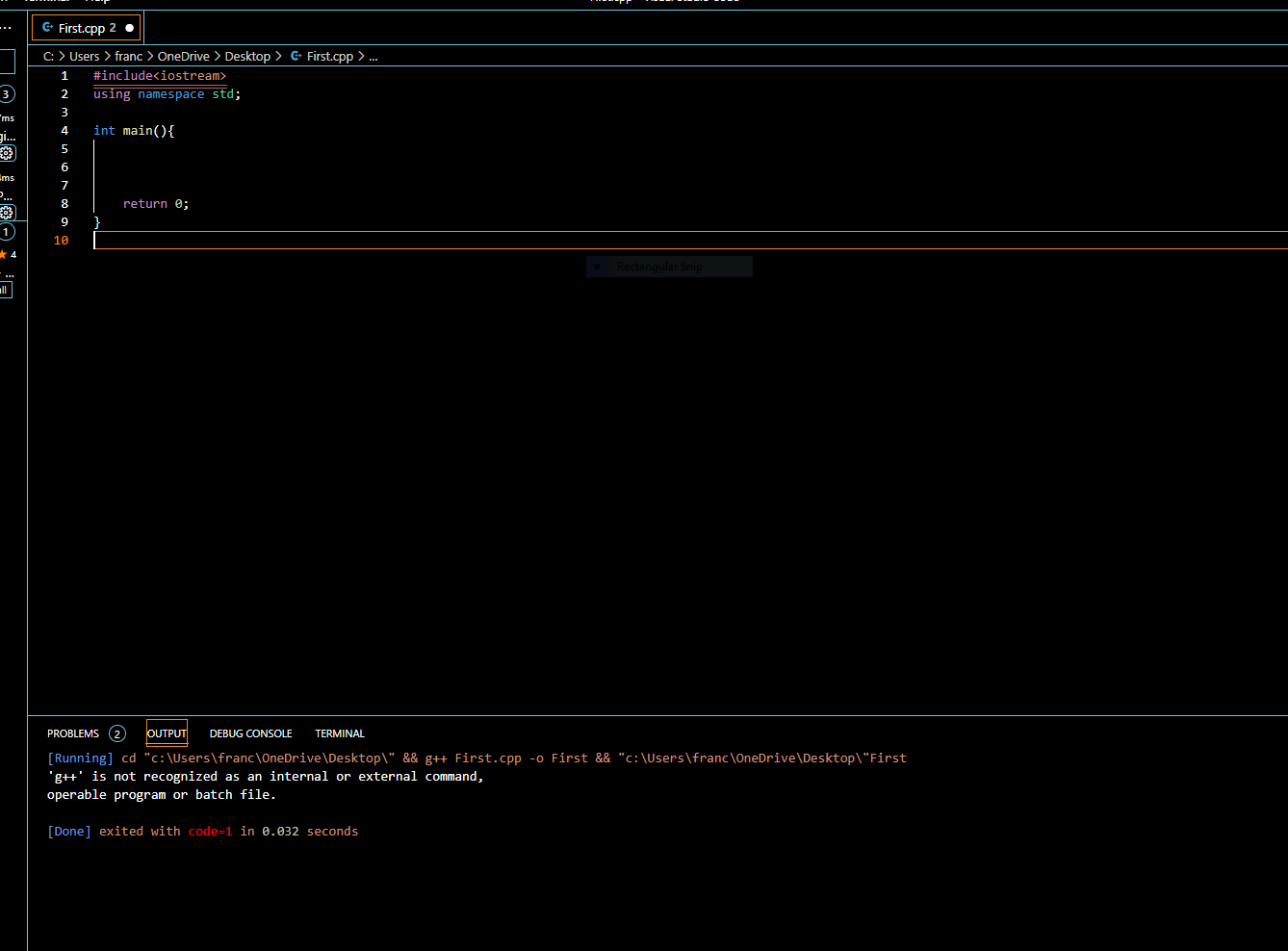This screenshot has width=1288, height=951.
Task: Open the '...' more actions menu in sidebar header
Action: tap(6, 28)
